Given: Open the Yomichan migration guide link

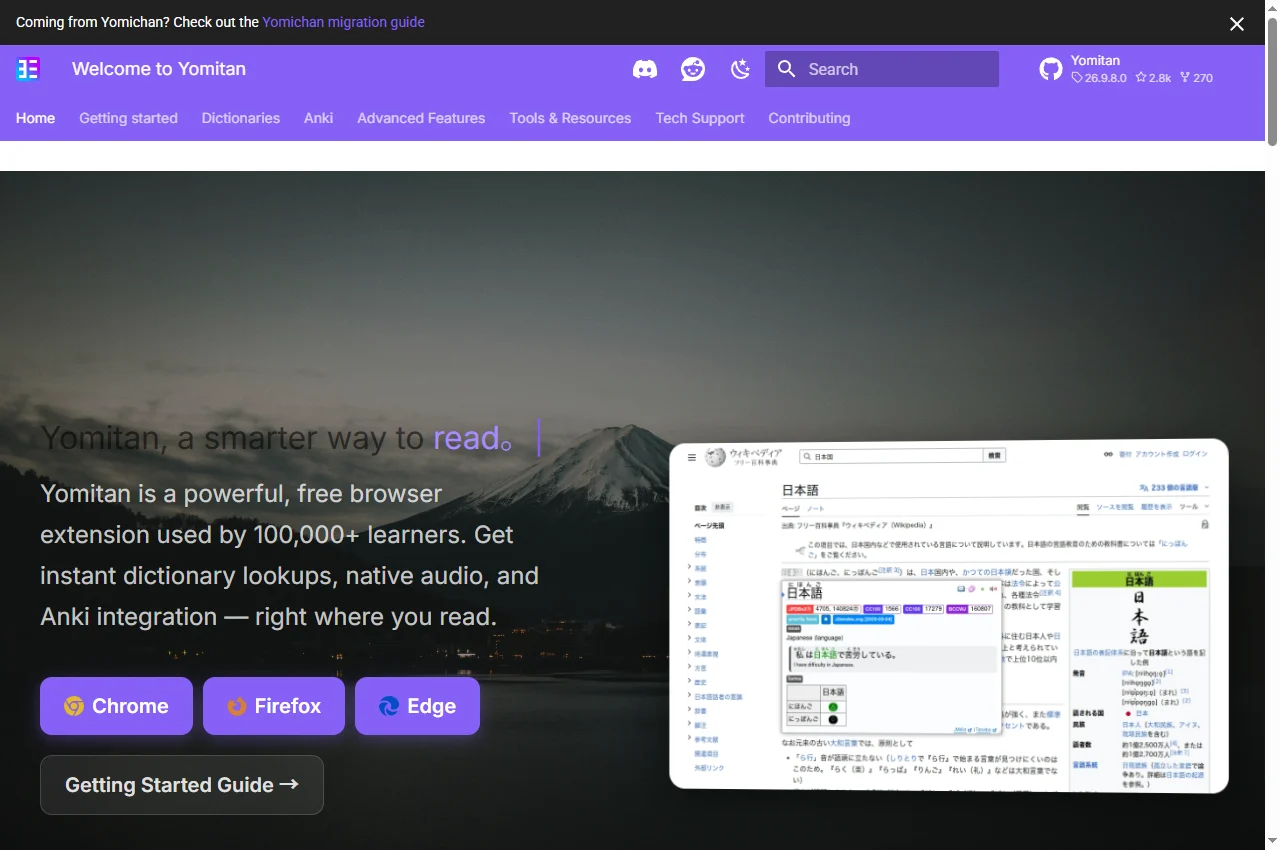Looking at the screenshot, I should coord(343,22).
